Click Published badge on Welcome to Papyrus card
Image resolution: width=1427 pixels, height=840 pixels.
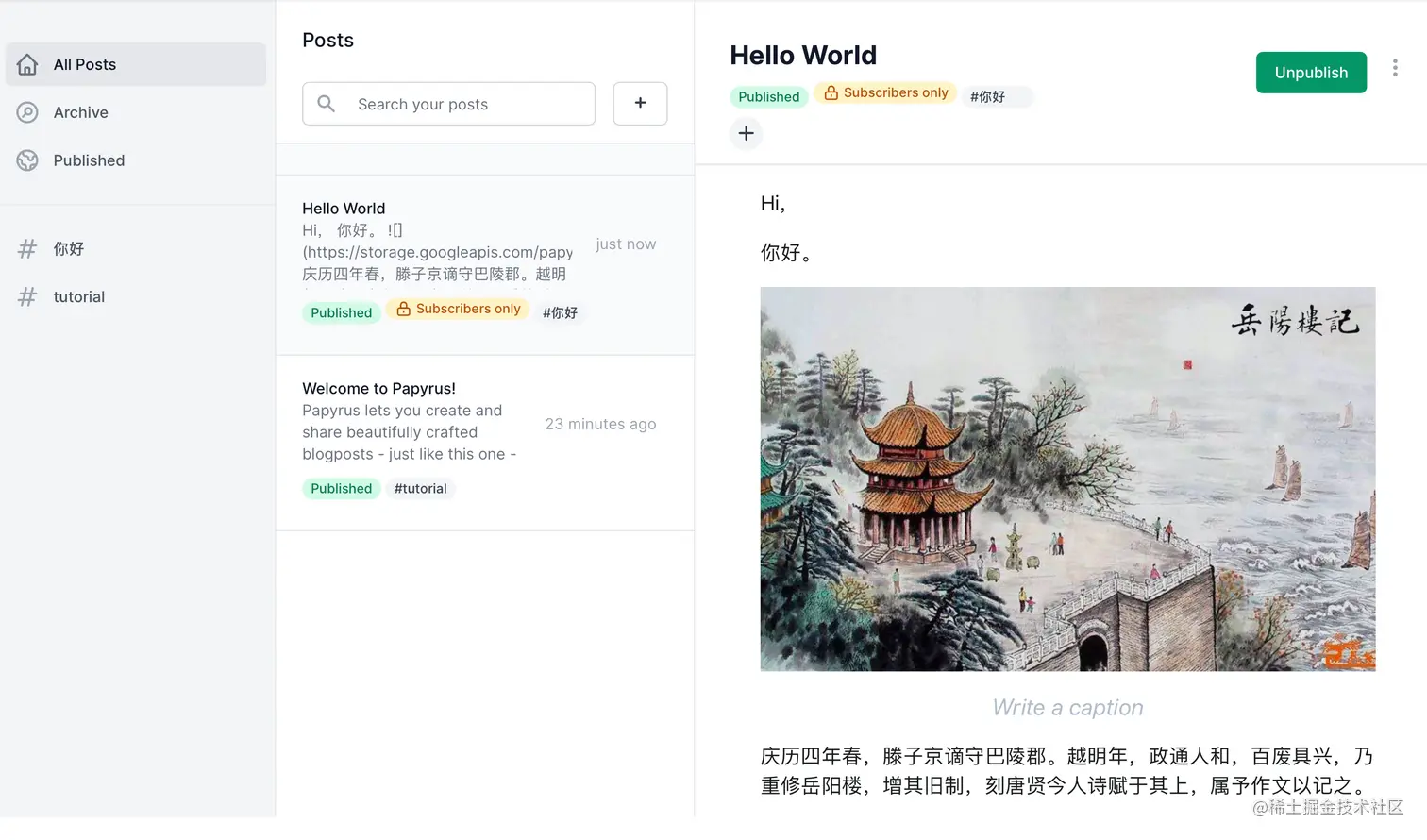pyautogui.click(x=342, y=488)
